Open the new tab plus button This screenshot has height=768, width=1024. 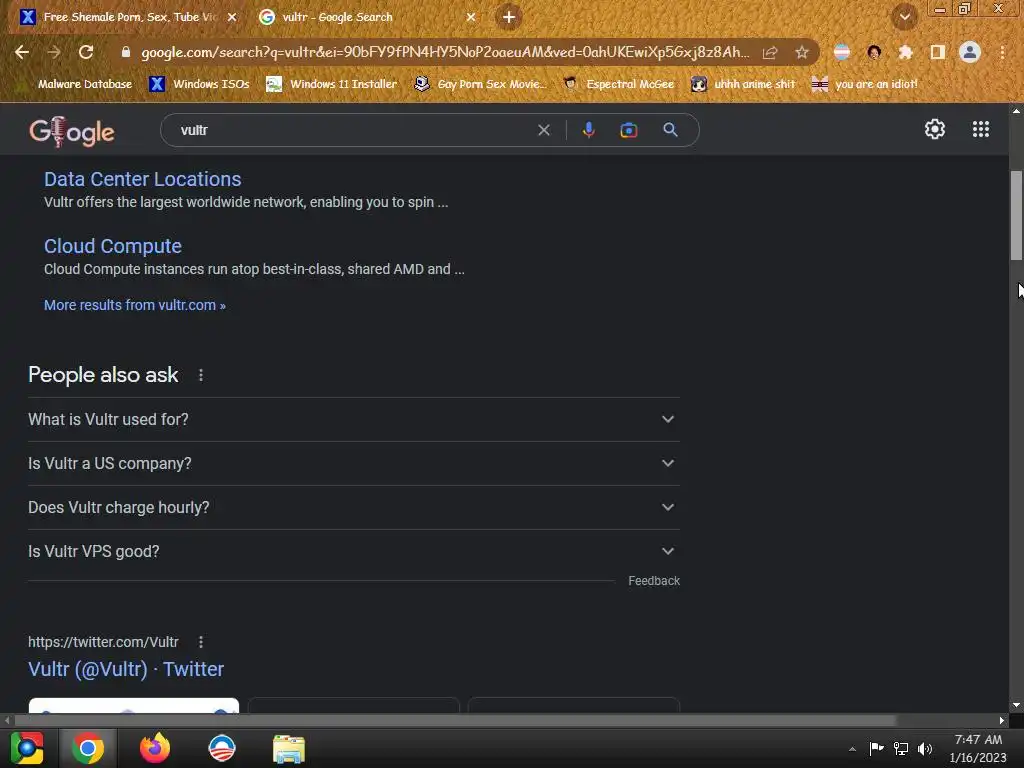pos(509,17)
